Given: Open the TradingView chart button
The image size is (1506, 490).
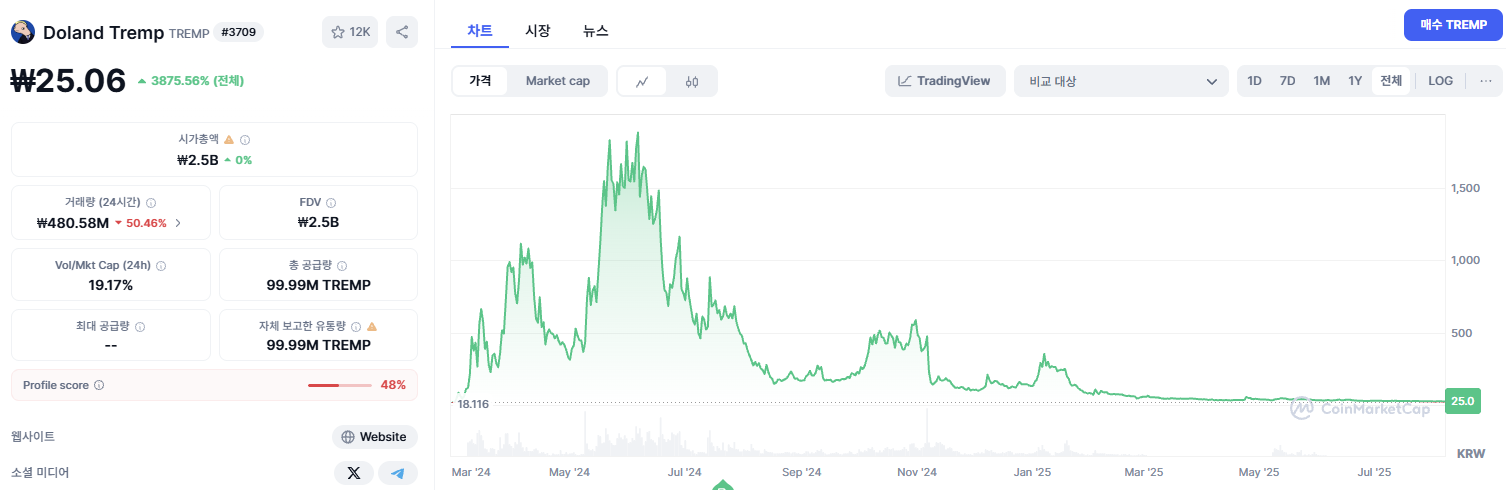Looking at the screenshot, I should 944,81.
